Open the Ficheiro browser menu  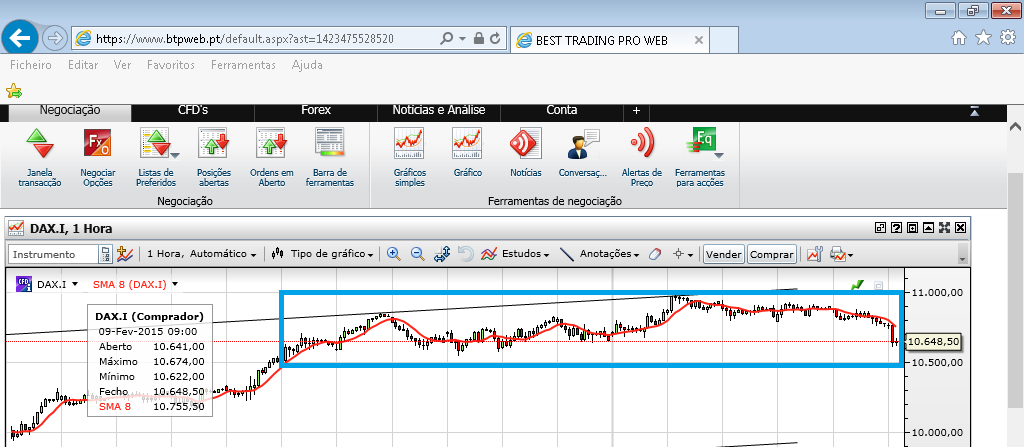pos(31,65)
